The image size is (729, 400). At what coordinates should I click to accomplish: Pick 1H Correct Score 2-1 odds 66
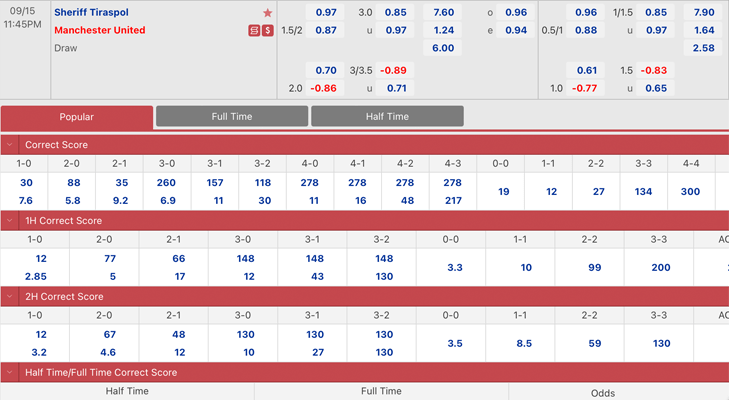(x=179, y=259)
